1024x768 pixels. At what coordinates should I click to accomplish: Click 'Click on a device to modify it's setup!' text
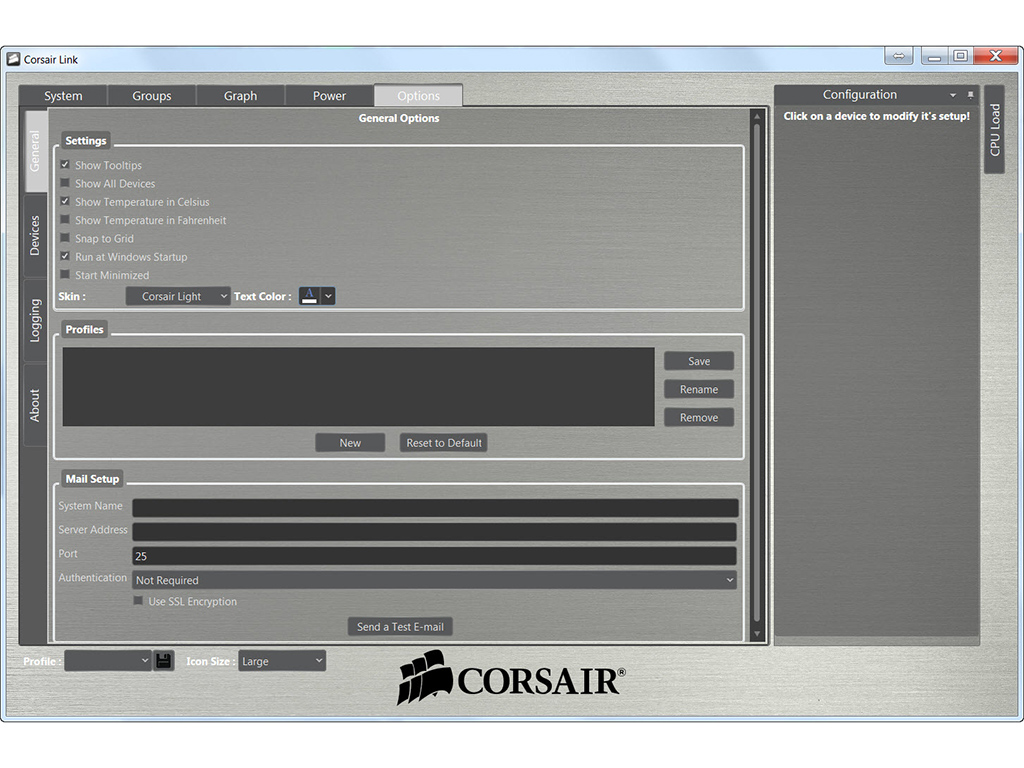(876, 116)
